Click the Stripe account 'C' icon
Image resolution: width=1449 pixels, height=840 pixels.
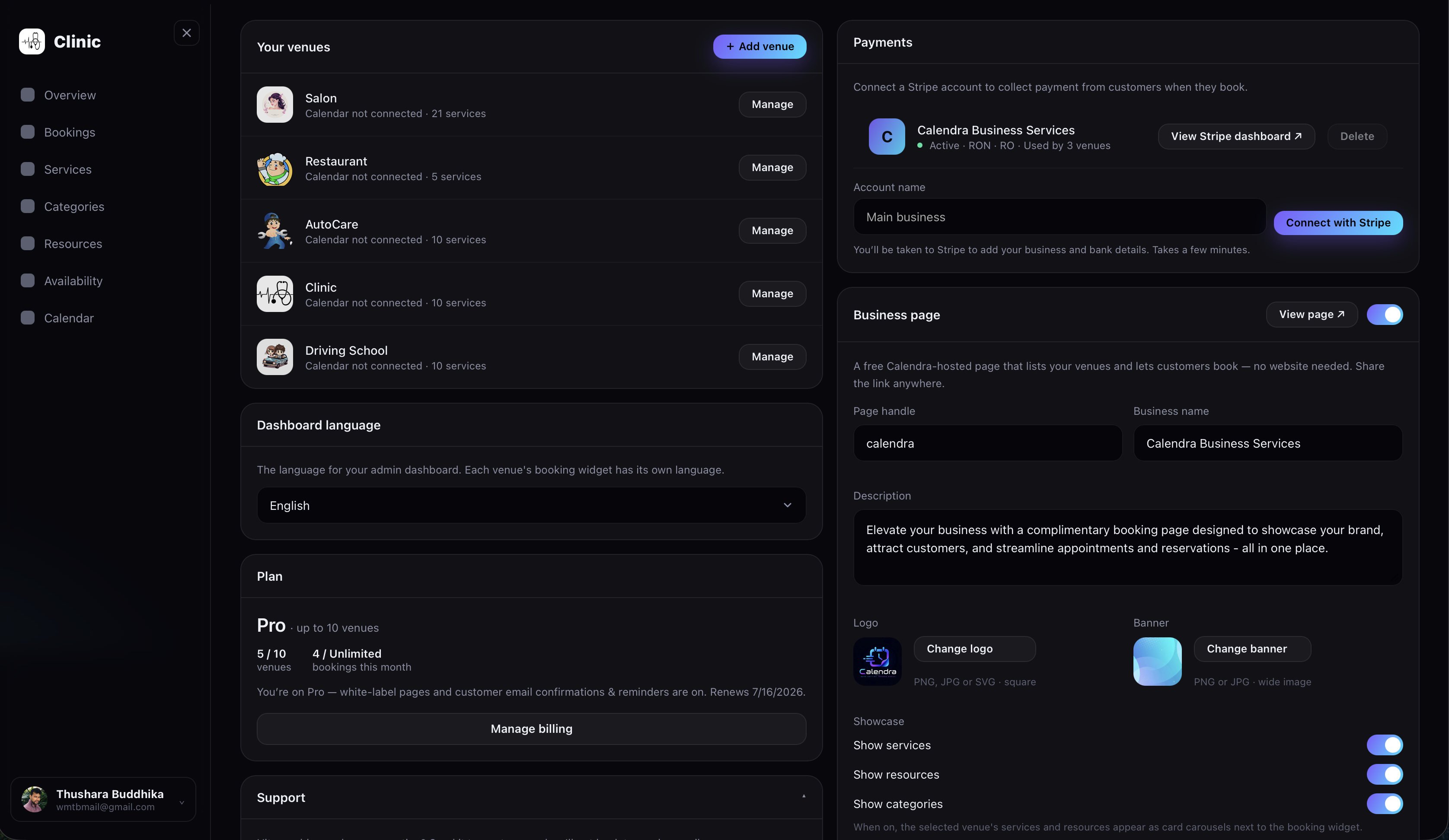(887, 137)
